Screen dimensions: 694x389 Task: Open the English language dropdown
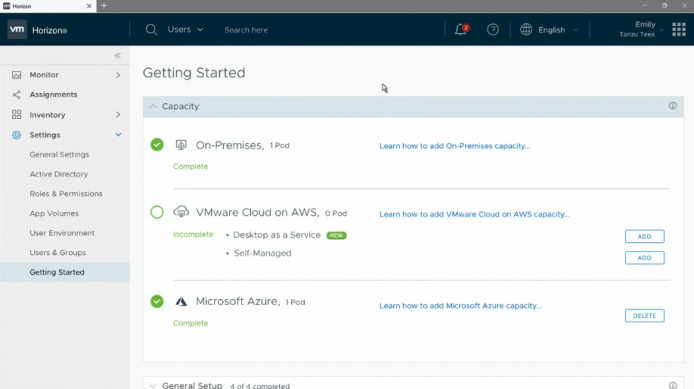click(558, 30)
